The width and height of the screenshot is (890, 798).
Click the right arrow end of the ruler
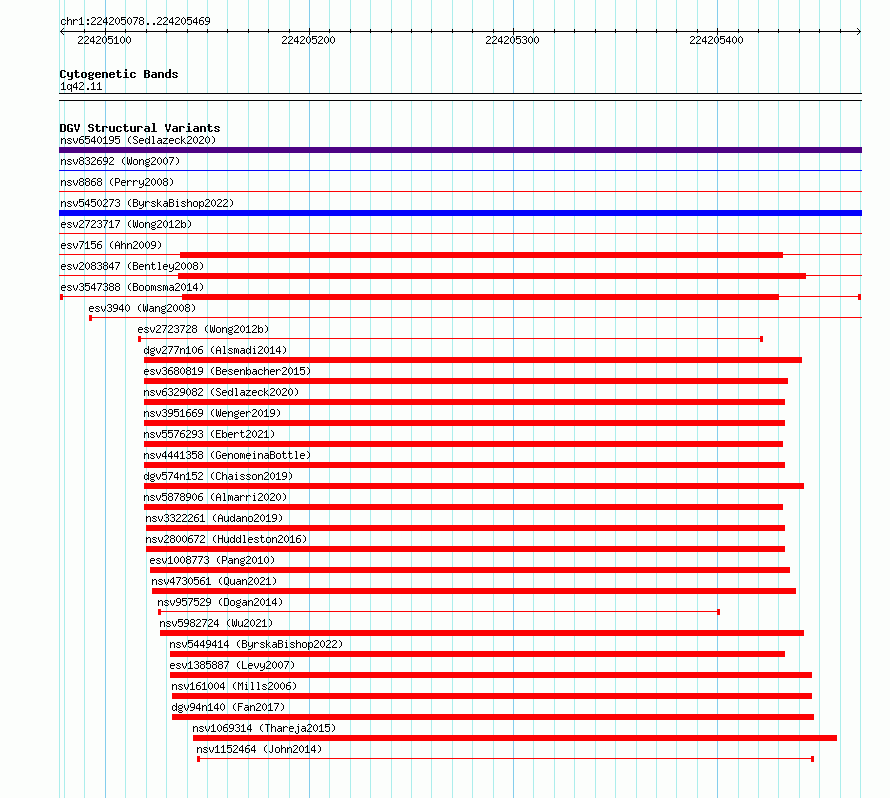[x=859, y=31]
